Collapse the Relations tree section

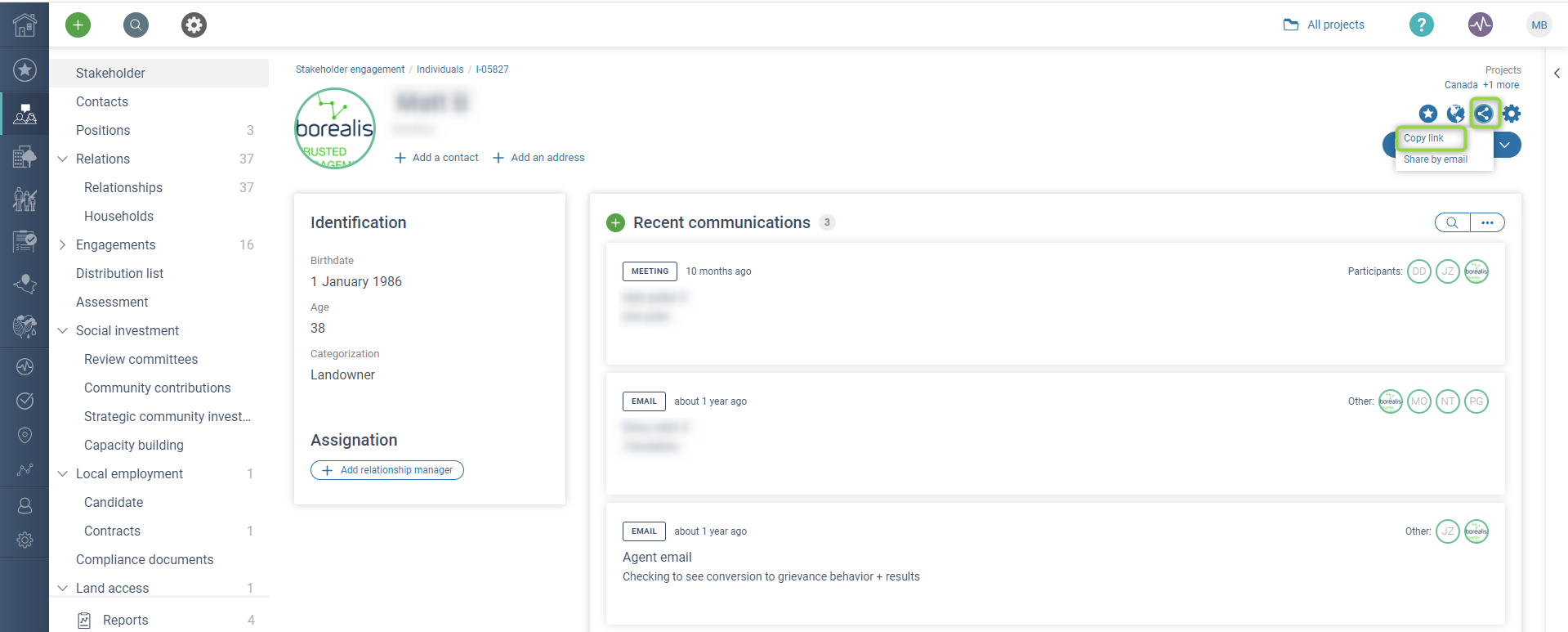pos(62,159)
